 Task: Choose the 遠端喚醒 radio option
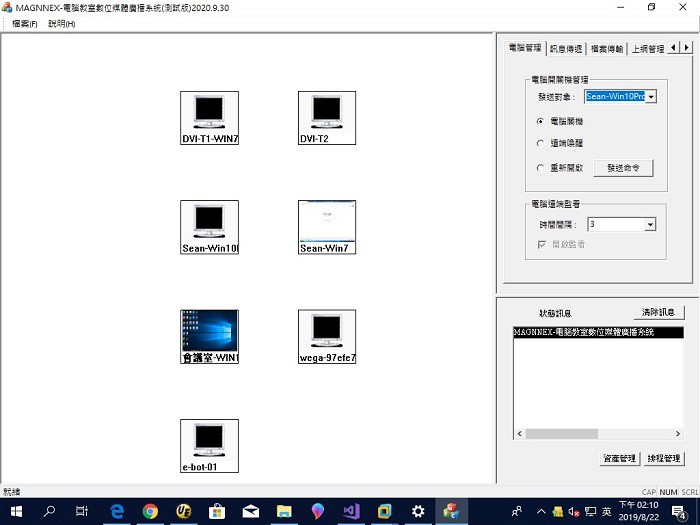pyautogui.click(x=541, y=144)
